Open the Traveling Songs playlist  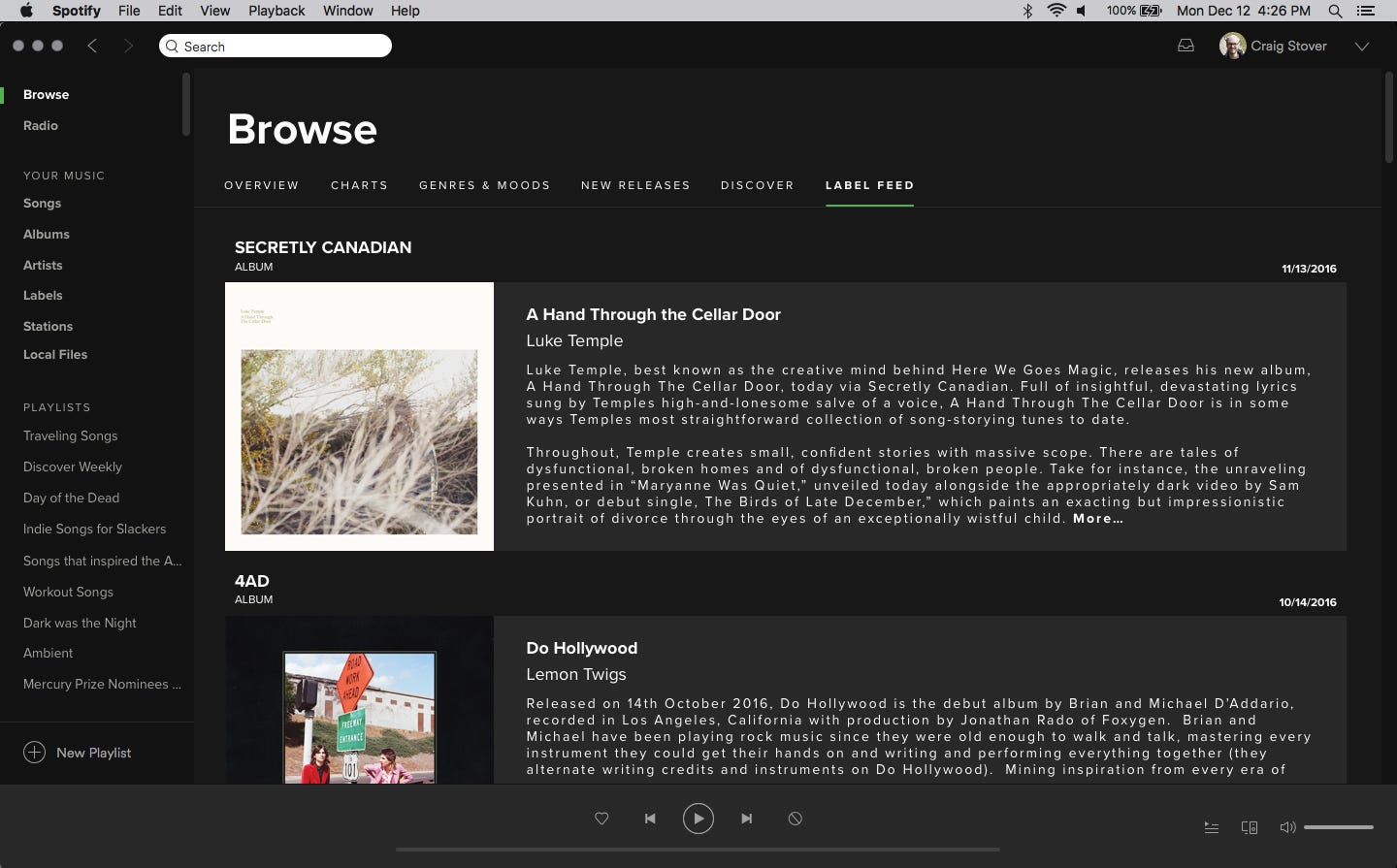pos(71,435)
